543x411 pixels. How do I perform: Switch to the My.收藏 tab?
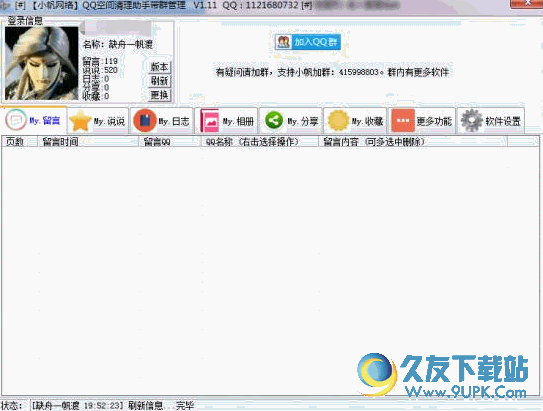tap(355, 121)
